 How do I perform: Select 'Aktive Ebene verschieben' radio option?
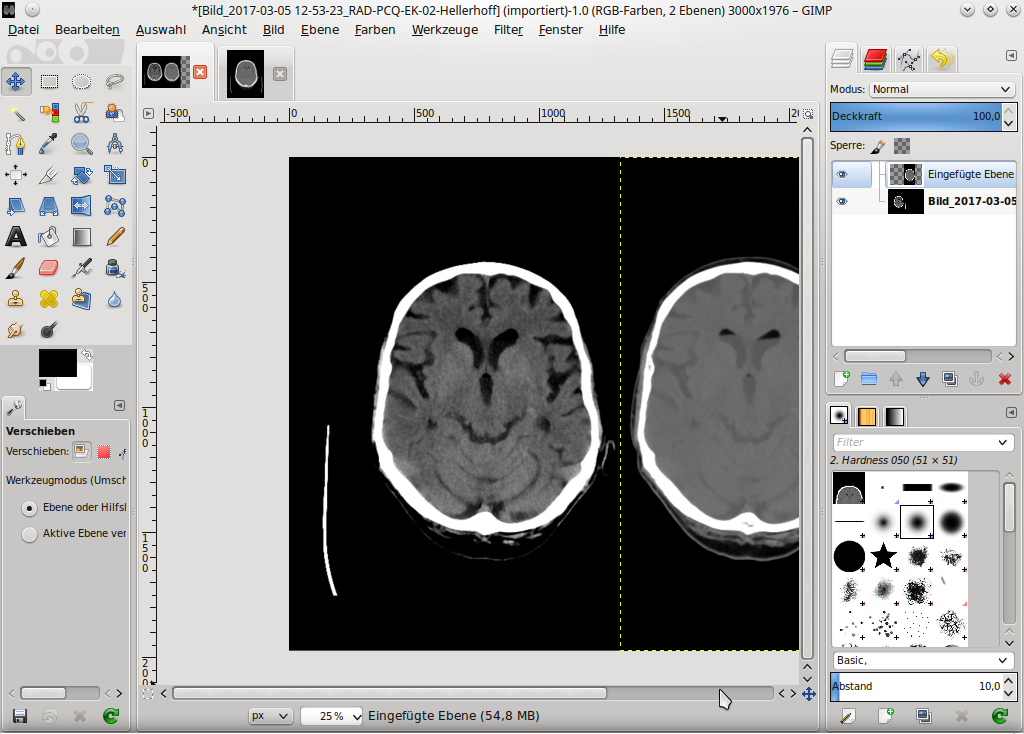(x=29, y=534)
